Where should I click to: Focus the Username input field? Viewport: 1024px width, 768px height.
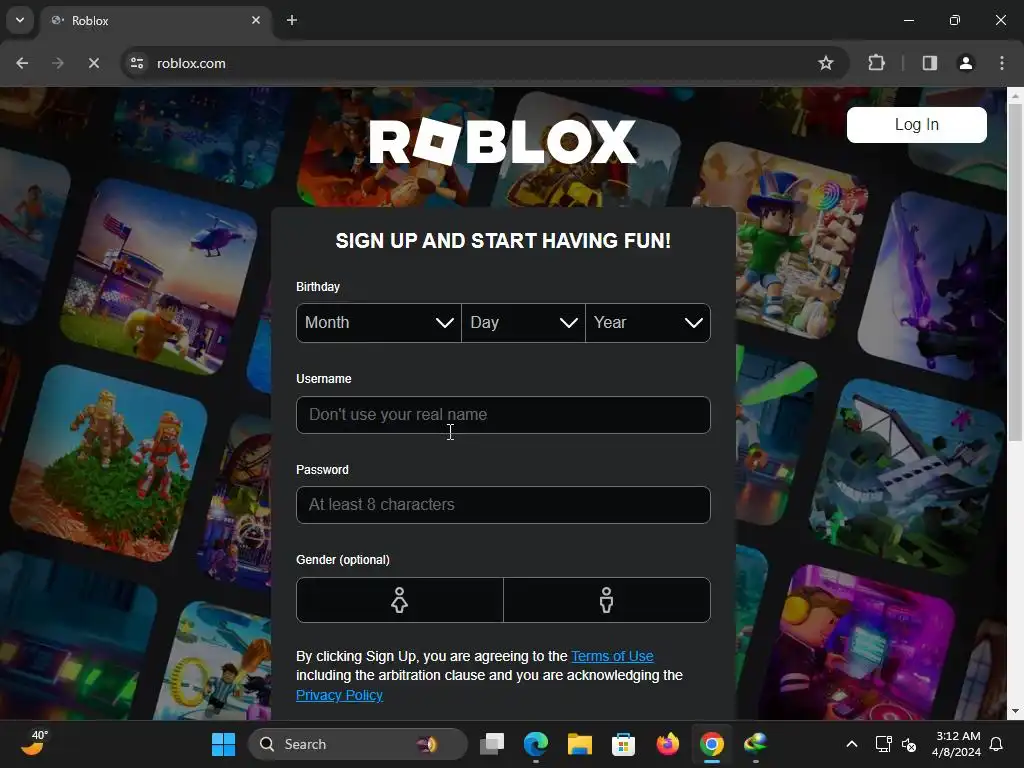tap(503, 415)
